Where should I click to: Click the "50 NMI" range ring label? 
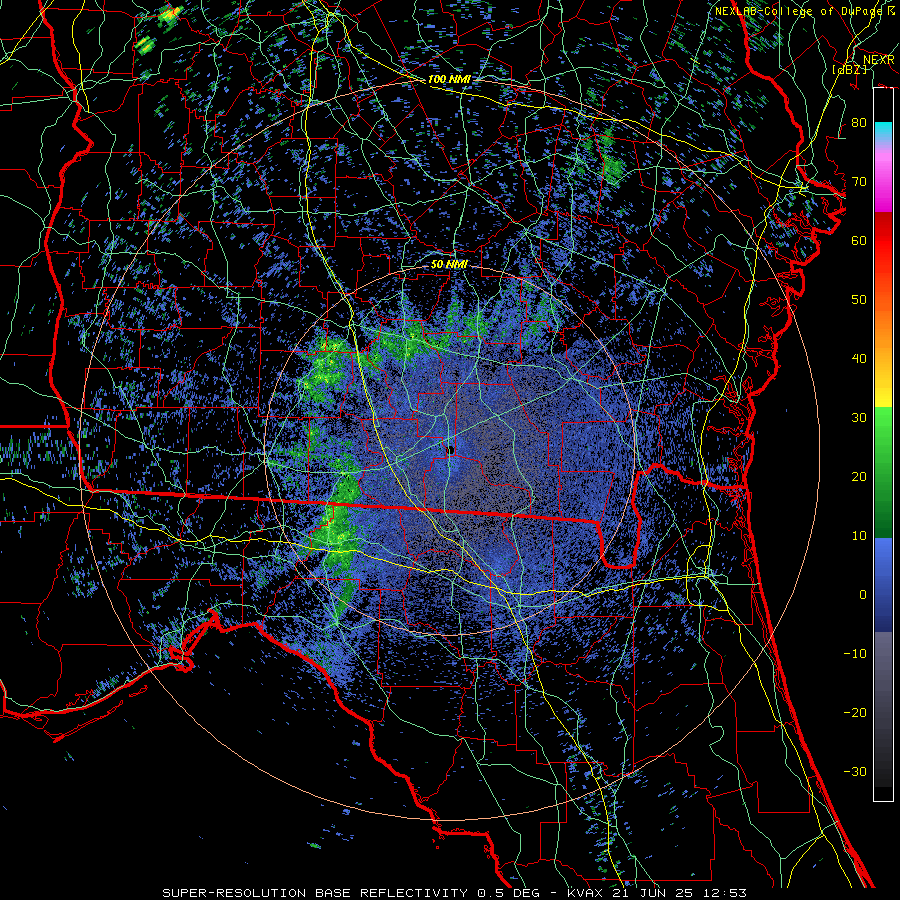449,265
